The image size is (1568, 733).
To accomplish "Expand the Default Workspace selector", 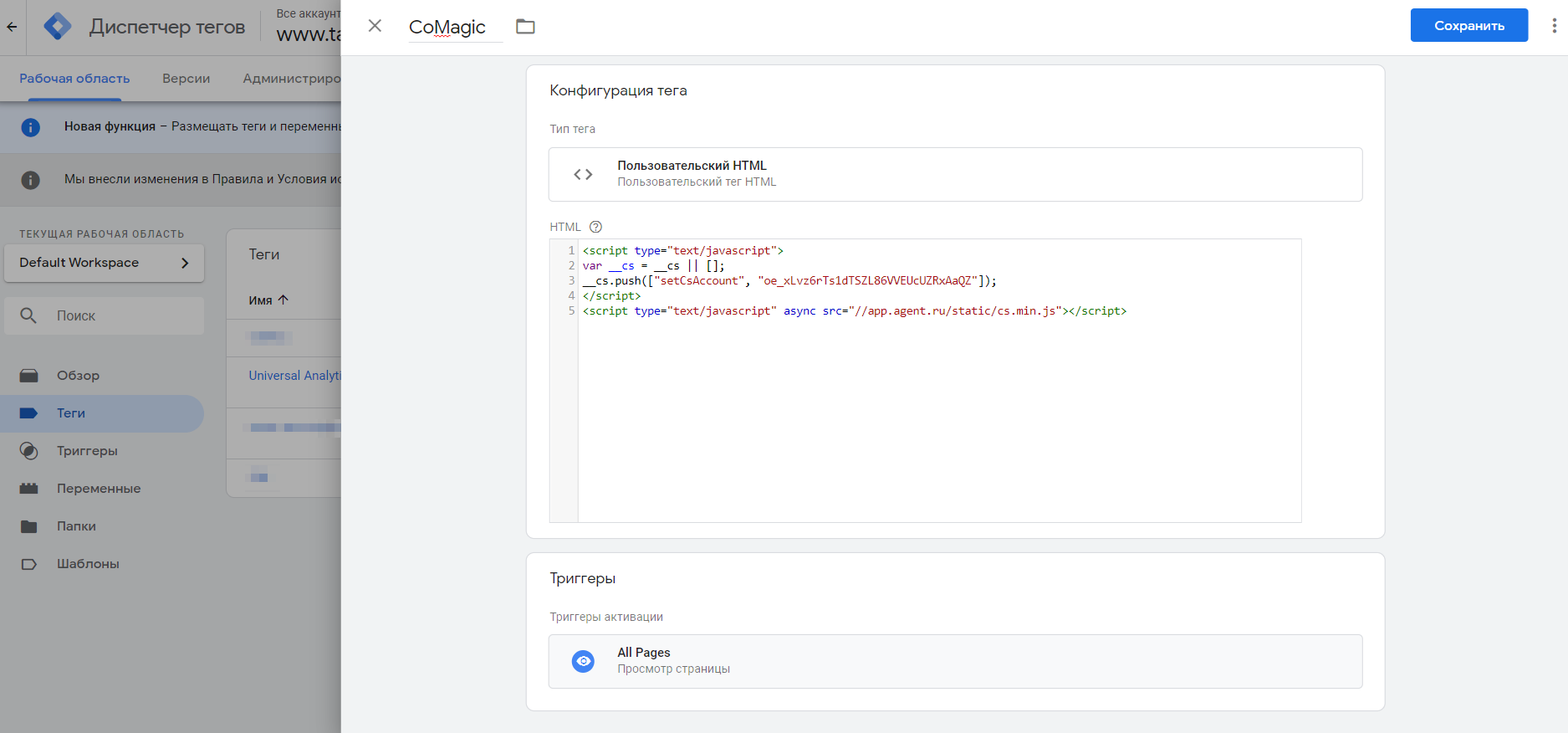I will coord(104,263).
